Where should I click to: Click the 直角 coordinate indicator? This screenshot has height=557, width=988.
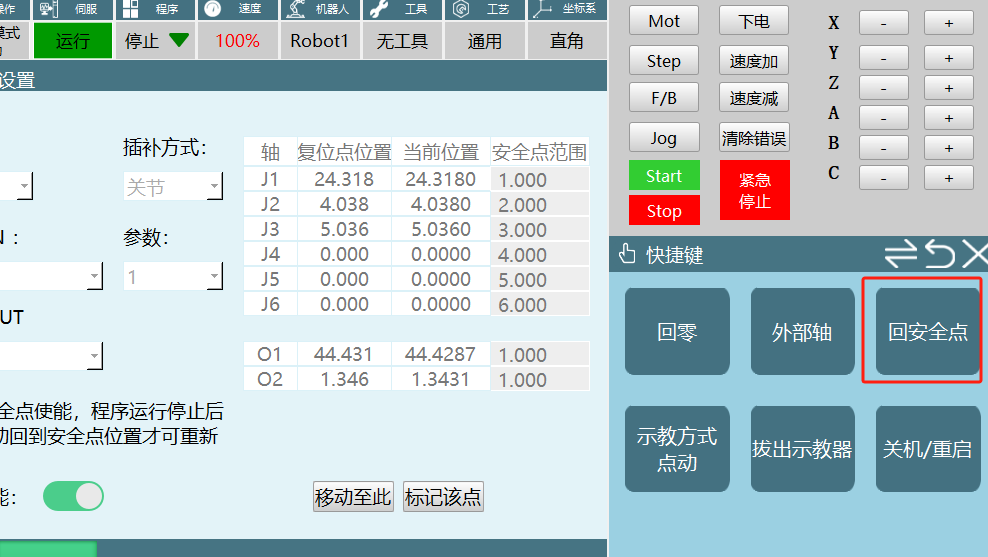[567, 41]
